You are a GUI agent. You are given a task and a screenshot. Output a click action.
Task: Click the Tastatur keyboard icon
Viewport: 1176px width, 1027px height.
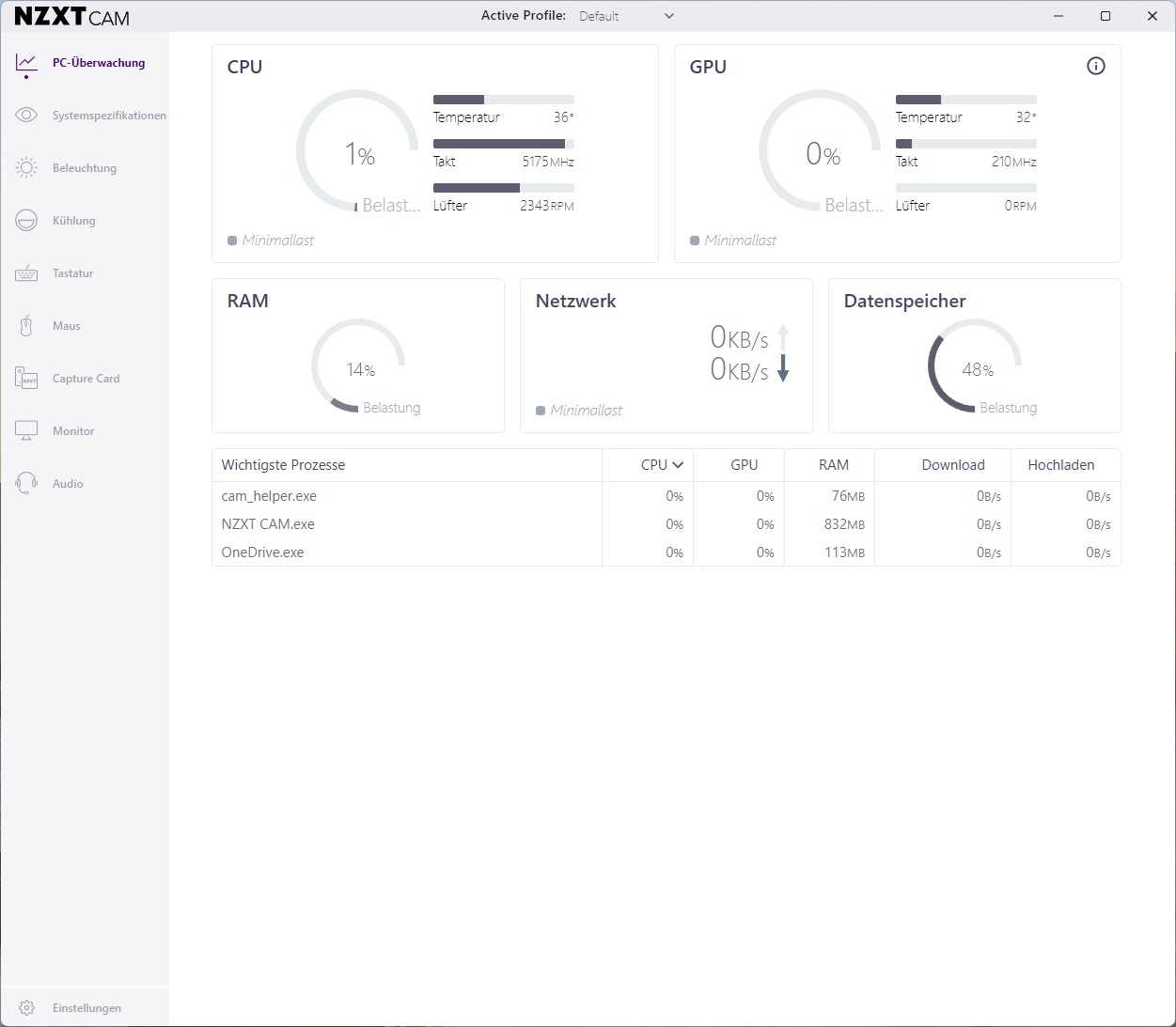26,273
